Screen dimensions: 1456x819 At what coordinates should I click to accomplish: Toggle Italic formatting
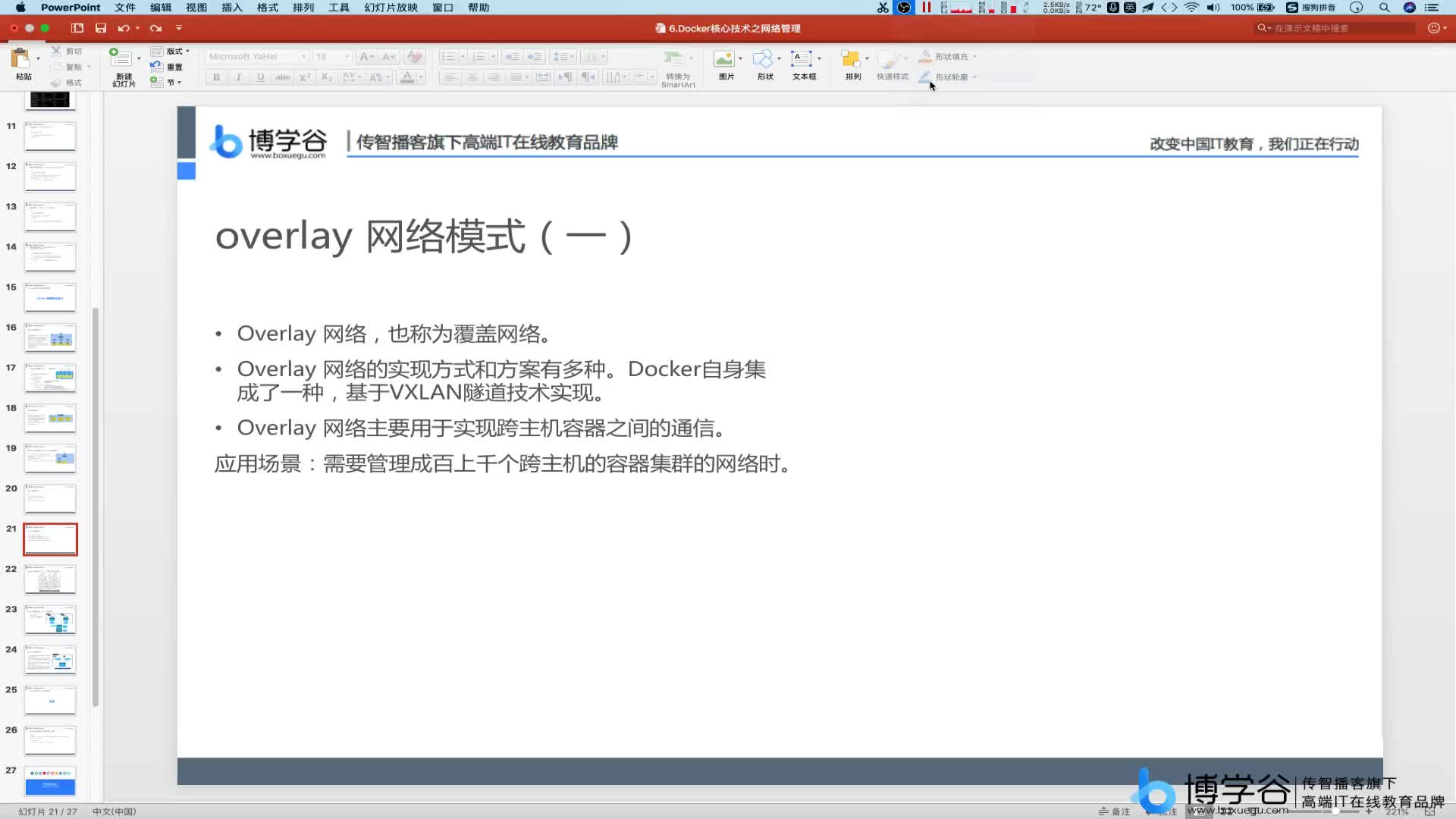click(239, 77)
